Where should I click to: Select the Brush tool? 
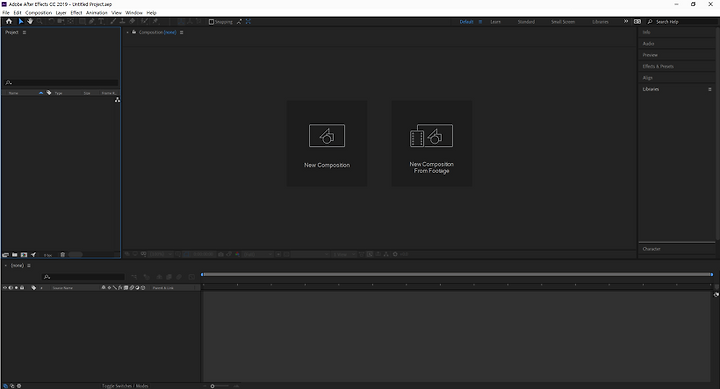(x=113, y=22)
